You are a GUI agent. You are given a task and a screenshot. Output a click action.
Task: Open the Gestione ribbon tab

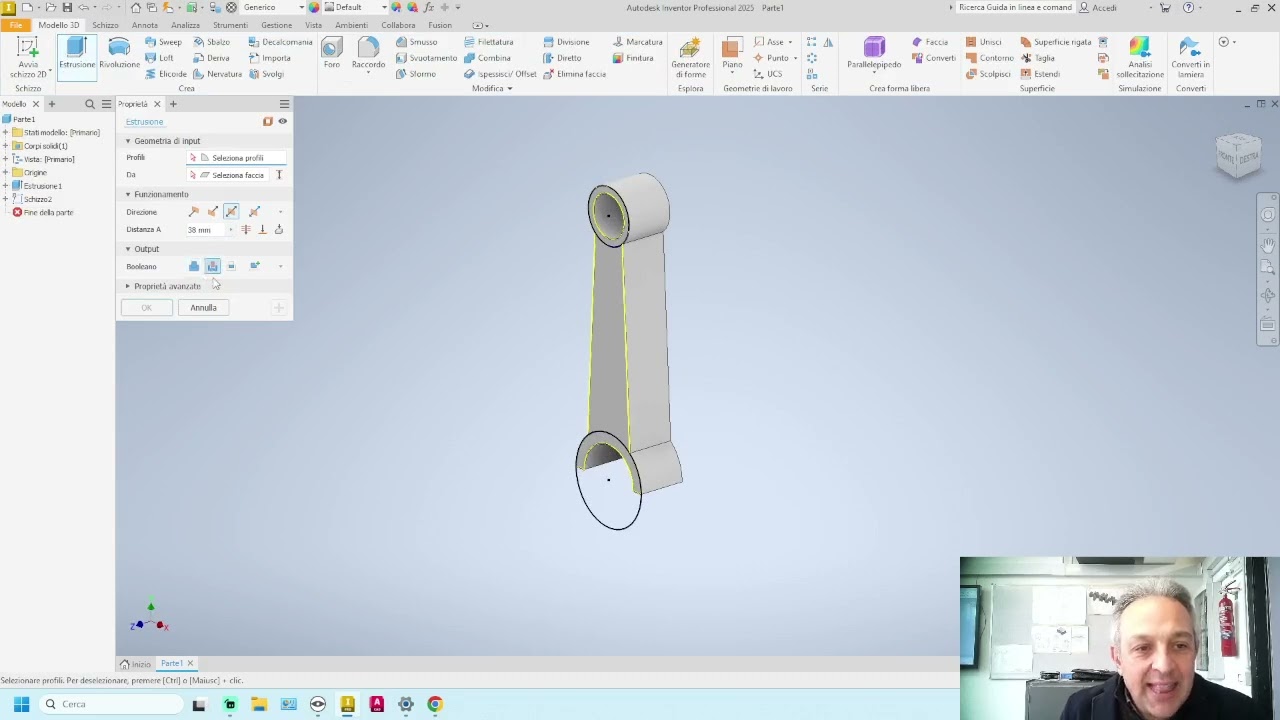click(x=276, y=25)
